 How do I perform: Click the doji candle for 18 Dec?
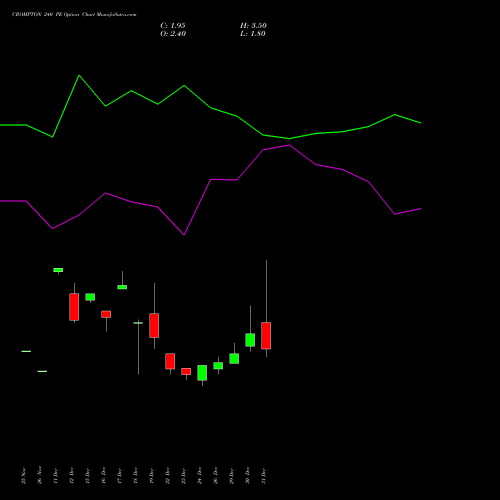[x=138, y=323]
